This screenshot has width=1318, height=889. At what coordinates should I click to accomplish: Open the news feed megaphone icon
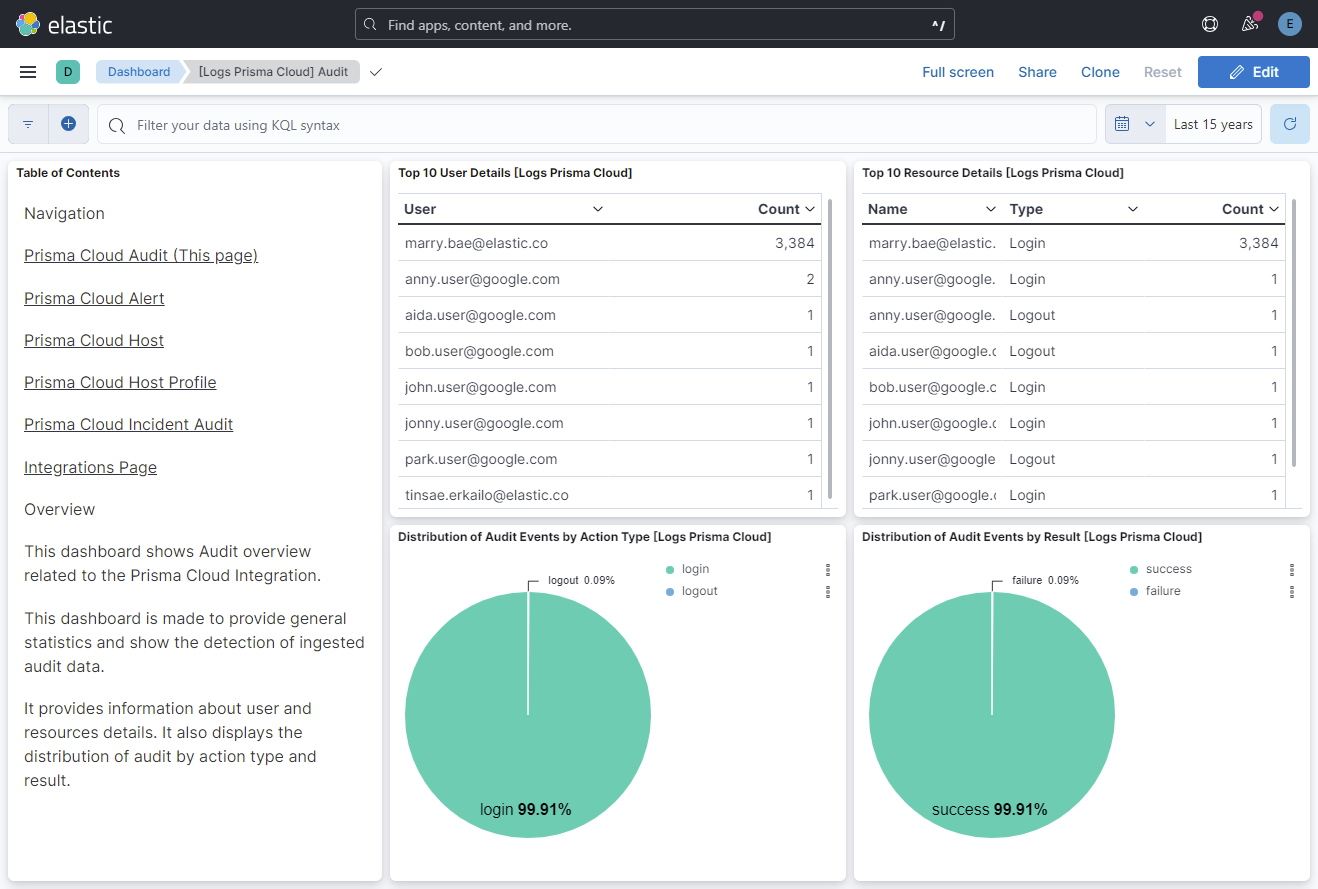pyautogui.click(x=1249, y=23)
